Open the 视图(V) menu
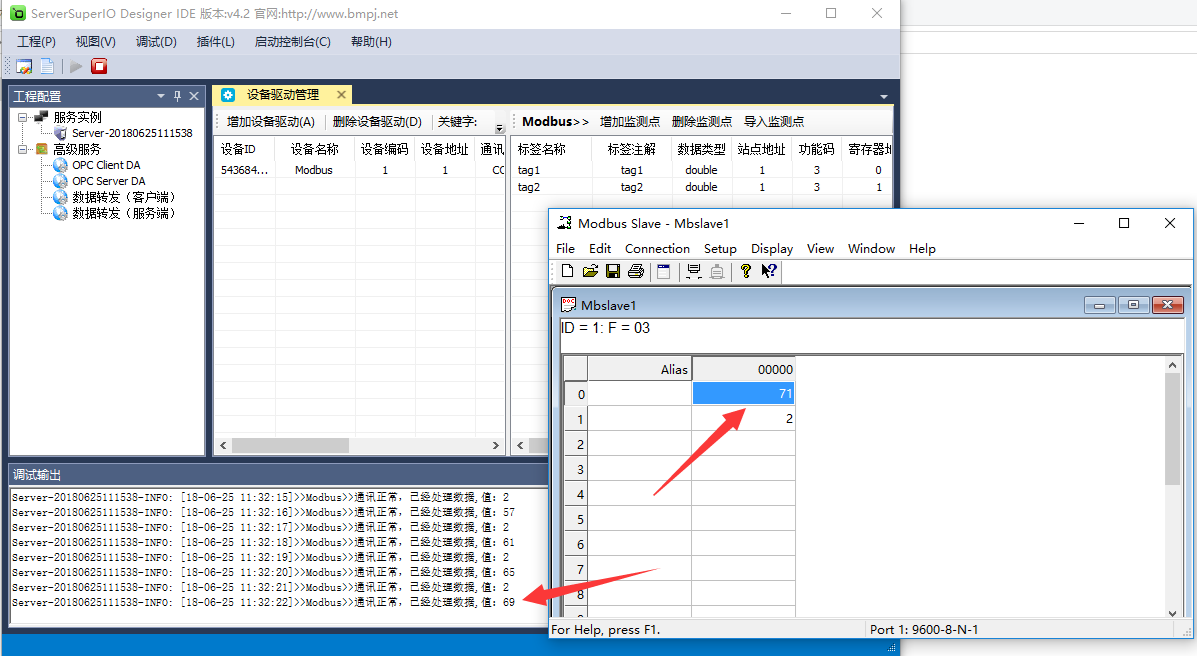Viewport: 1197px width, 656px height. 95,42
